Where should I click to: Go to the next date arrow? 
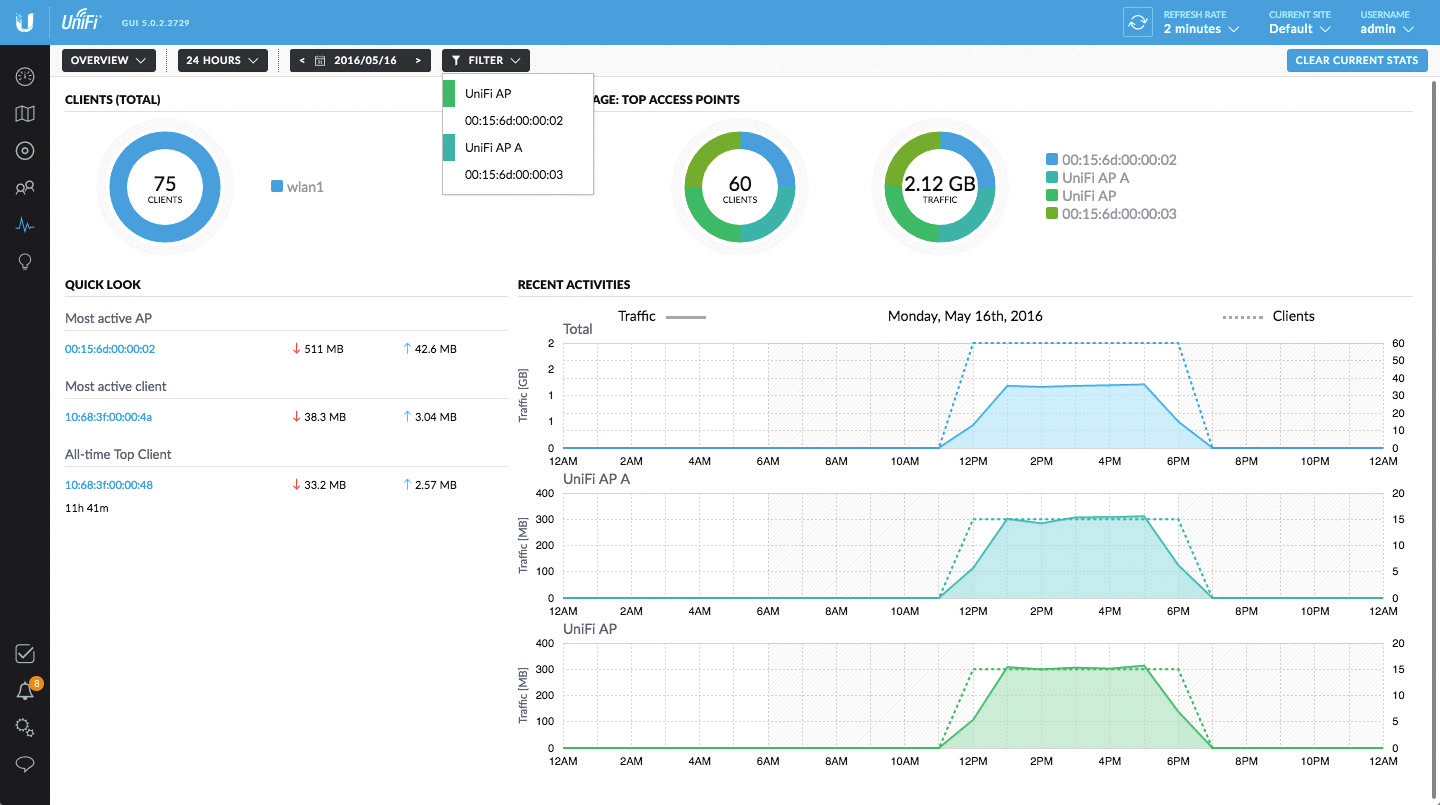click(x=418, y=61)
